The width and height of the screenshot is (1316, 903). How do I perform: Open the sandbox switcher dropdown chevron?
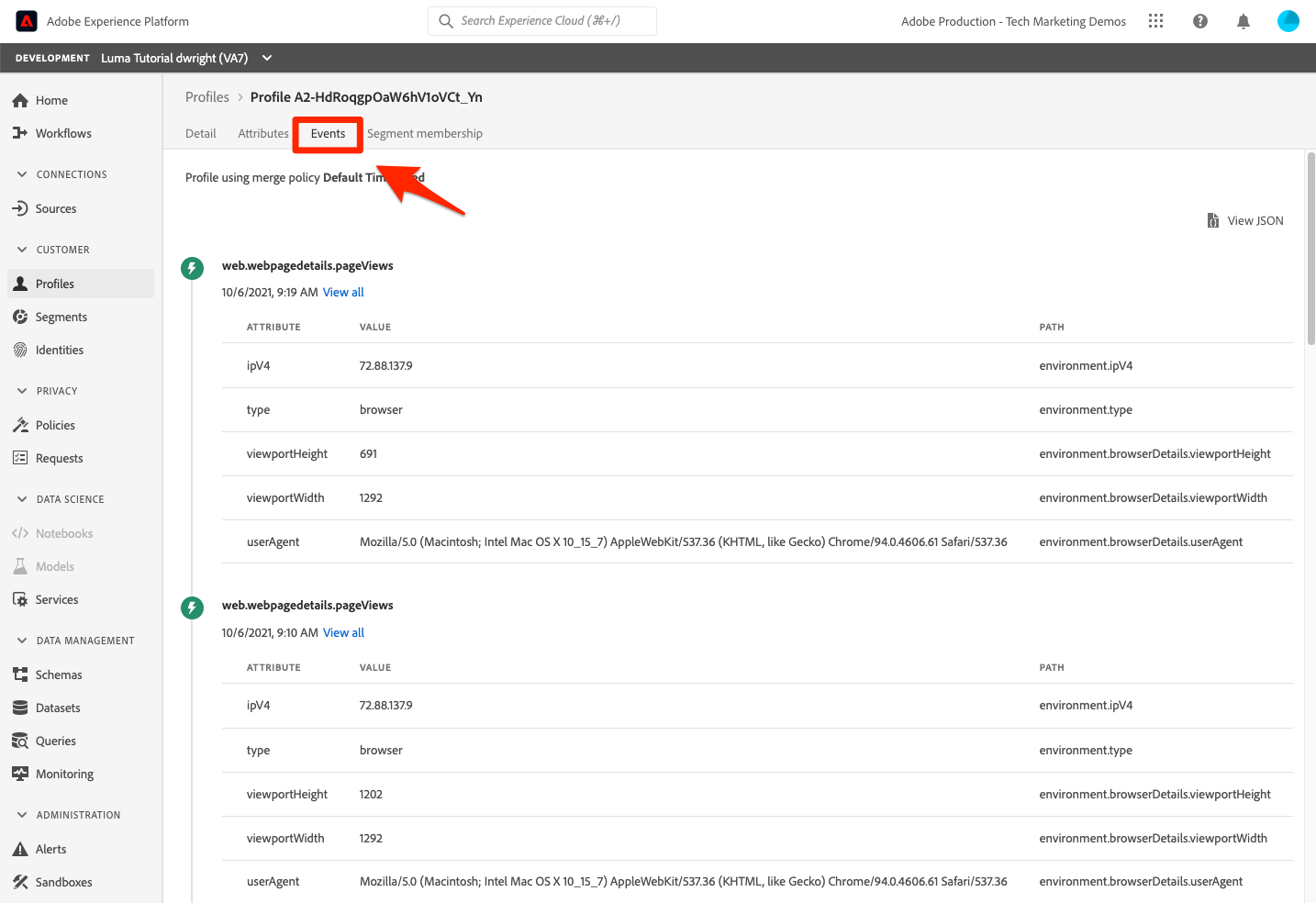click(267, 58)
